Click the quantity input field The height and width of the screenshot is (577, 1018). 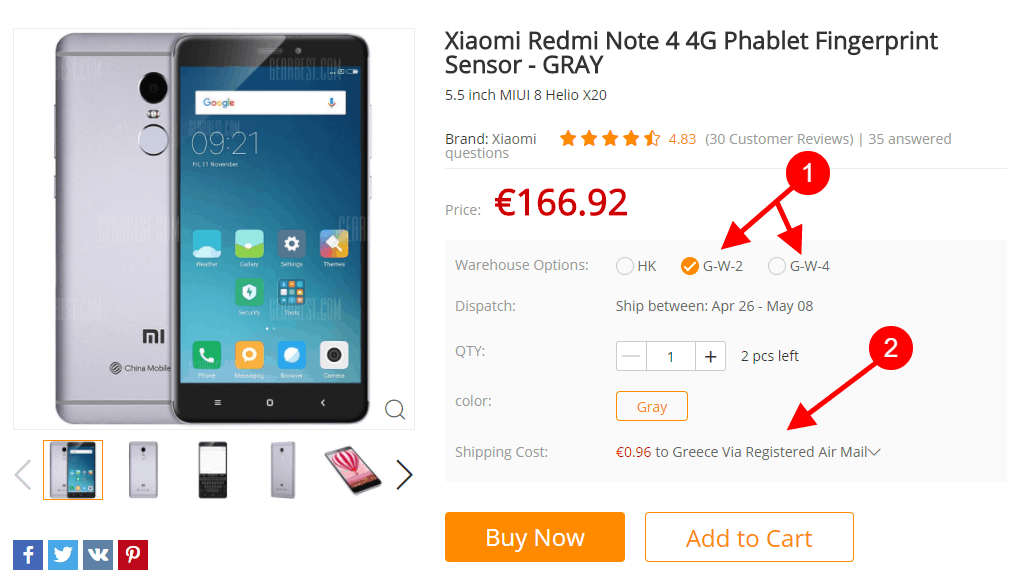pos(671,356)
